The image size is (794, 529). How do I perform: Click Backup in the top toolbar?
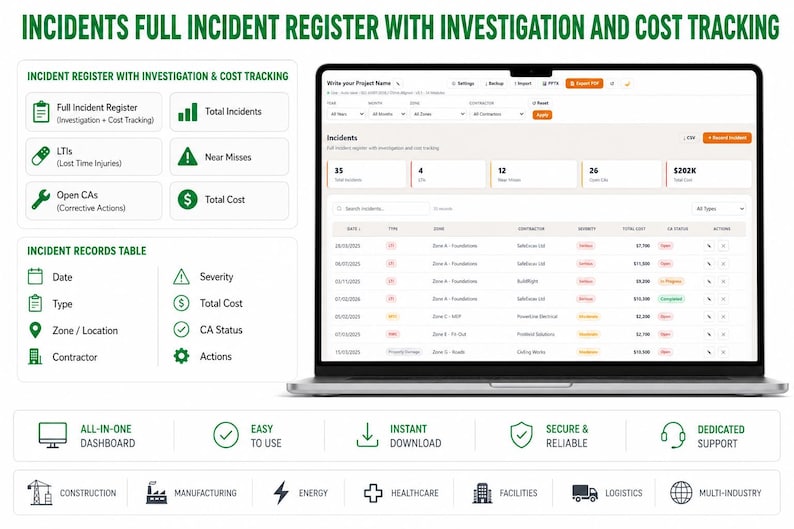494,84
